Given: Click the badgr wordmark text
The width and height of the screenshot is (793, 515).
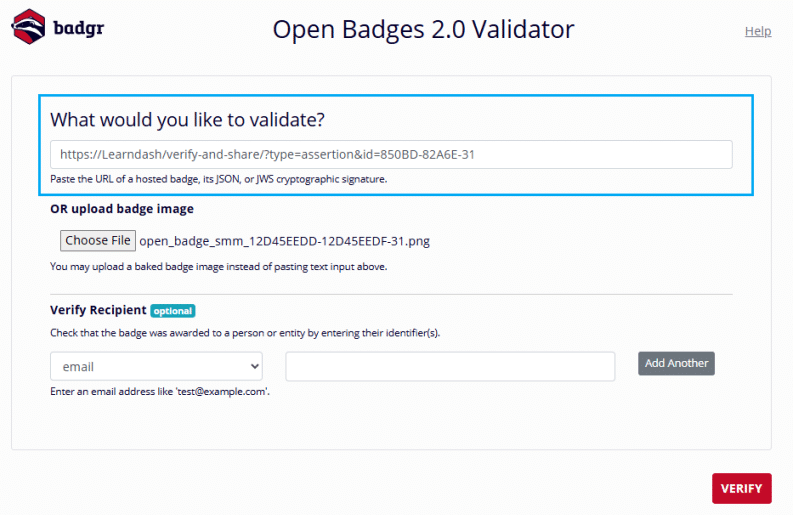Looking at the screenshot, I should 79,28.
